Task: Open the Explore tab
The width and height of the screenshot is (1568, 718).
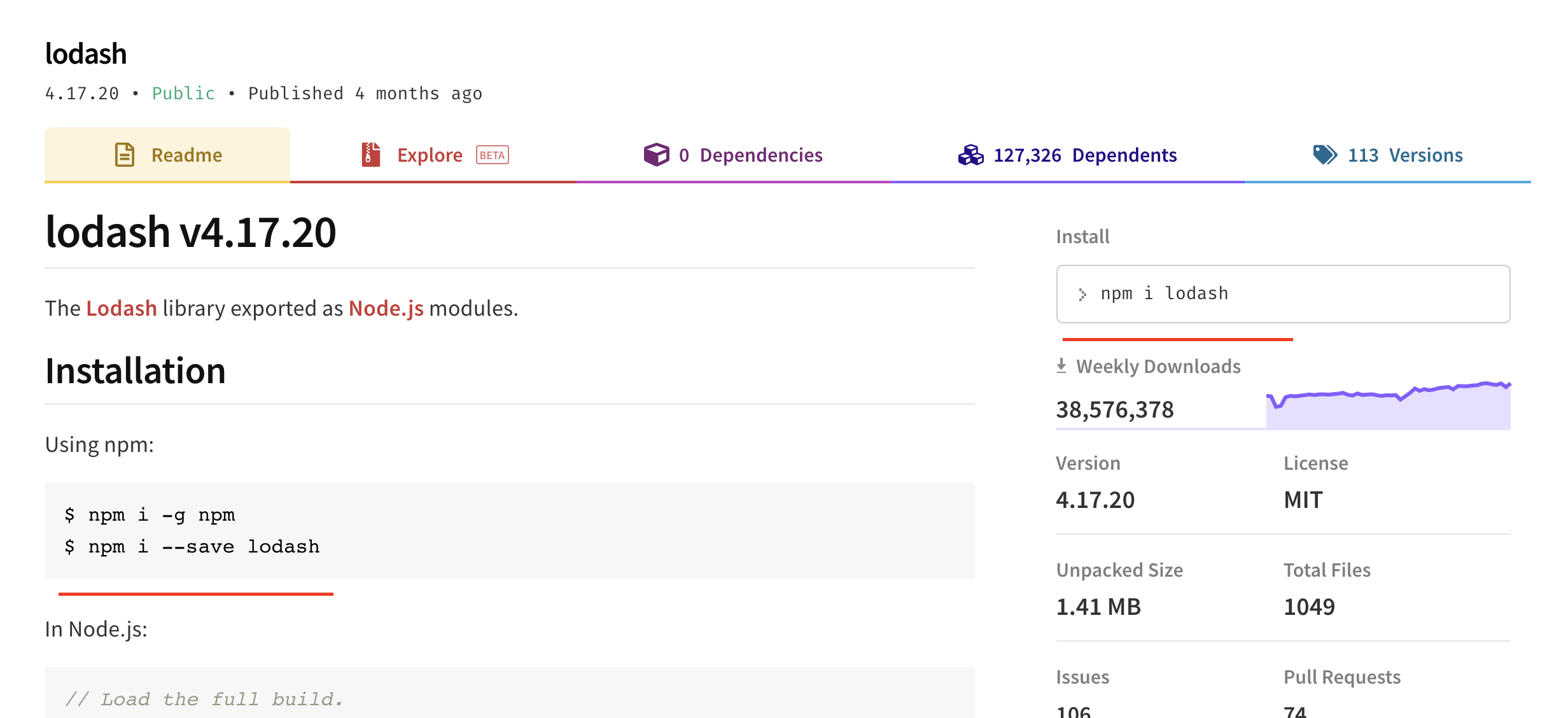Action: tap(430, 155)
